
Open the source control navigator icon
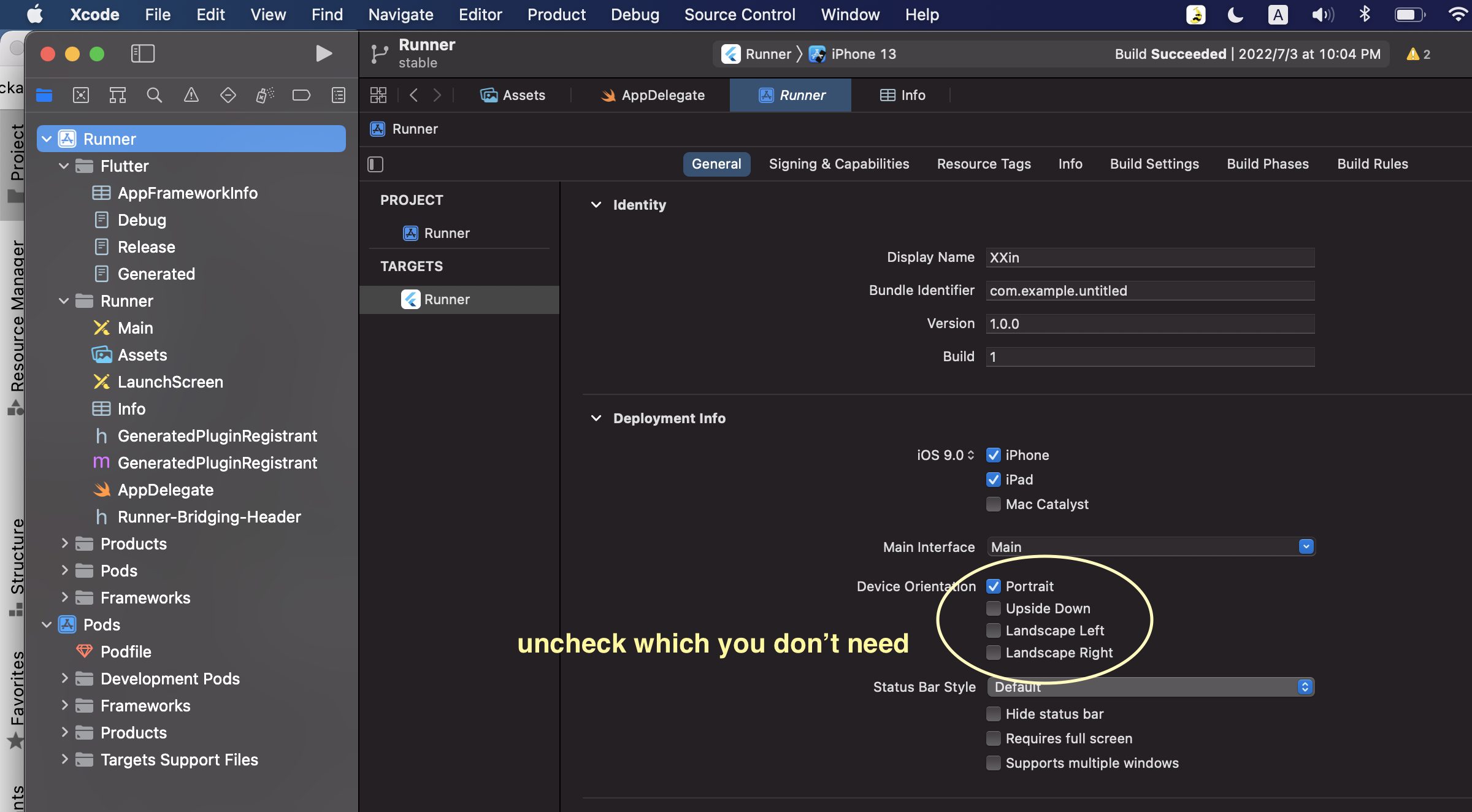pos(81,95)
